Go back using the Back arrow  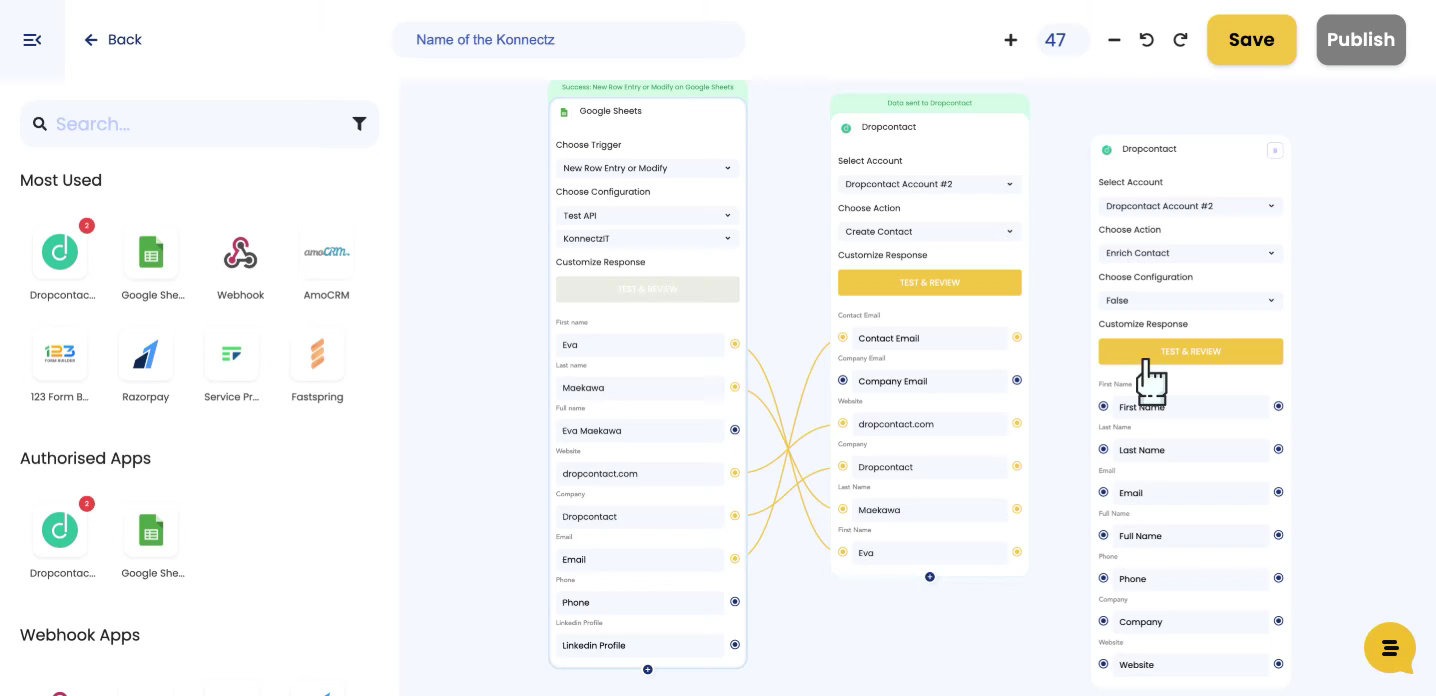click(112, 40)
